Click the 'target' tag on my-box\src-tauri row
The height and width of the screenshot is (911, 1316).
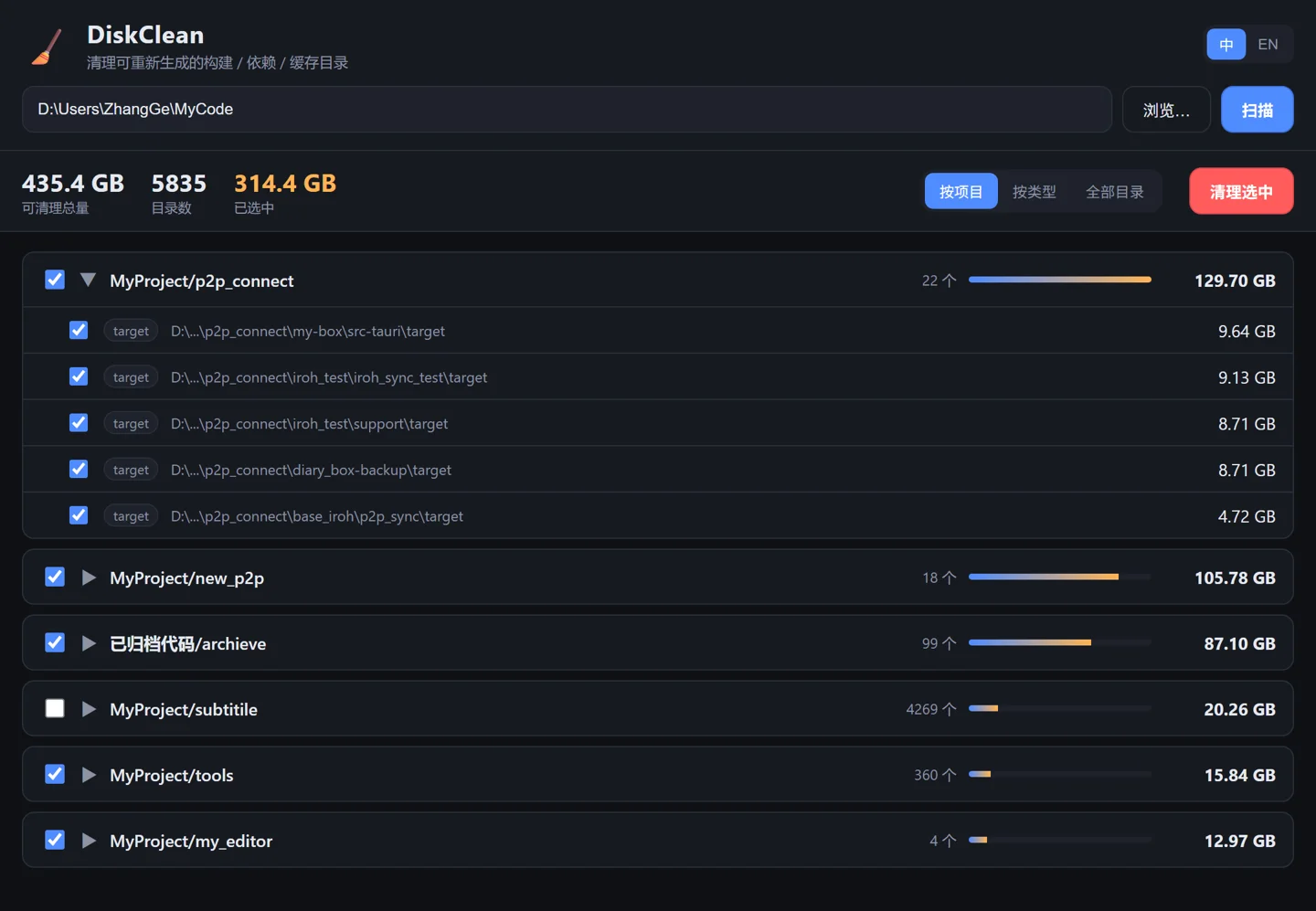[131, 331]
